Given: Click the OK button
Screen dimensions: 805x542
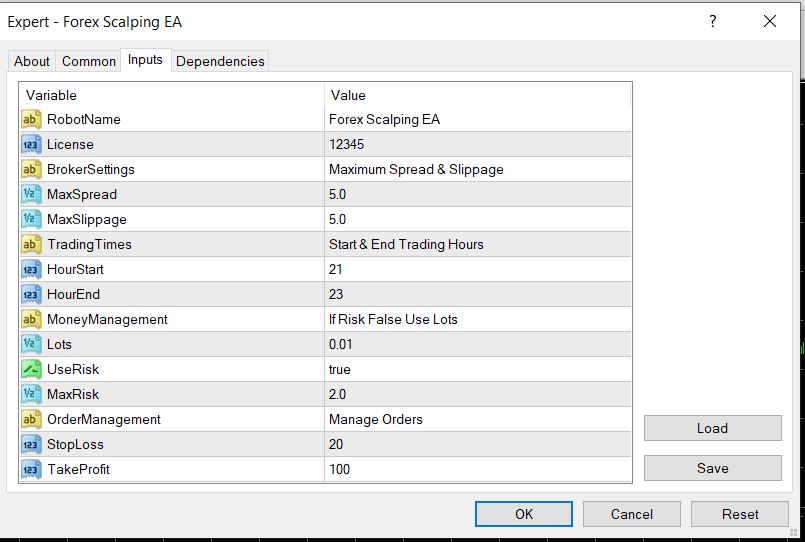Looking at the screenshot, I should click(524, 514).
